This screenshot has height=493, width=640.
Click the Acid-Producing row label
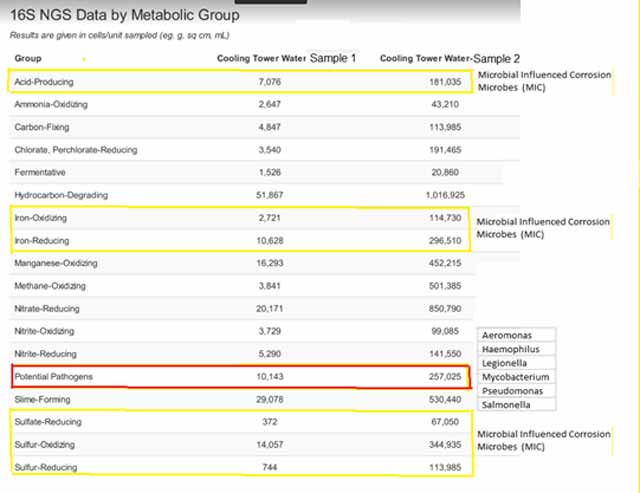coord(44,81)
